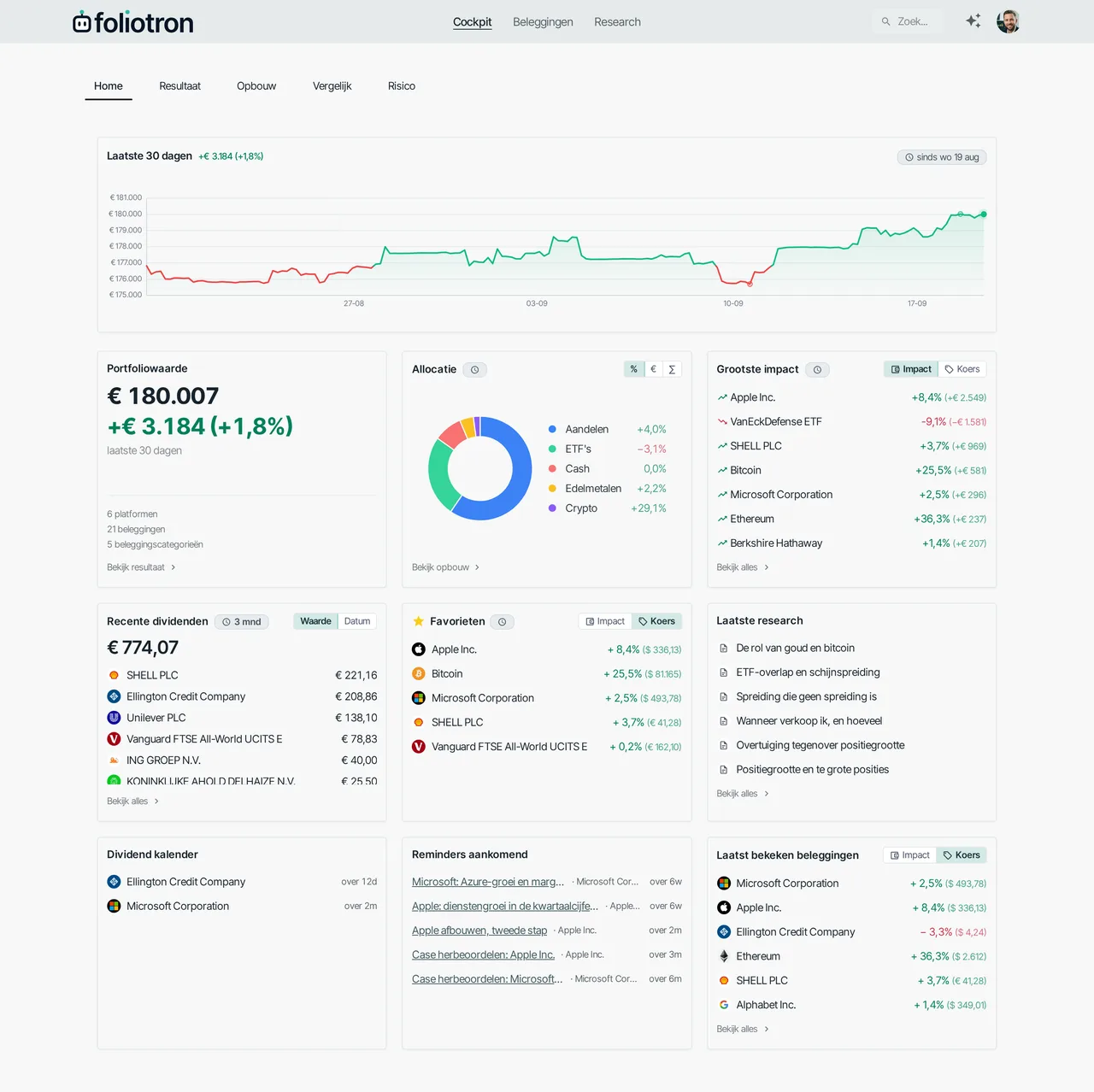Screen dimensions: 1094x1092
Task: Select the Home tab
Action: pyautogui.click(x=109, y=86)
